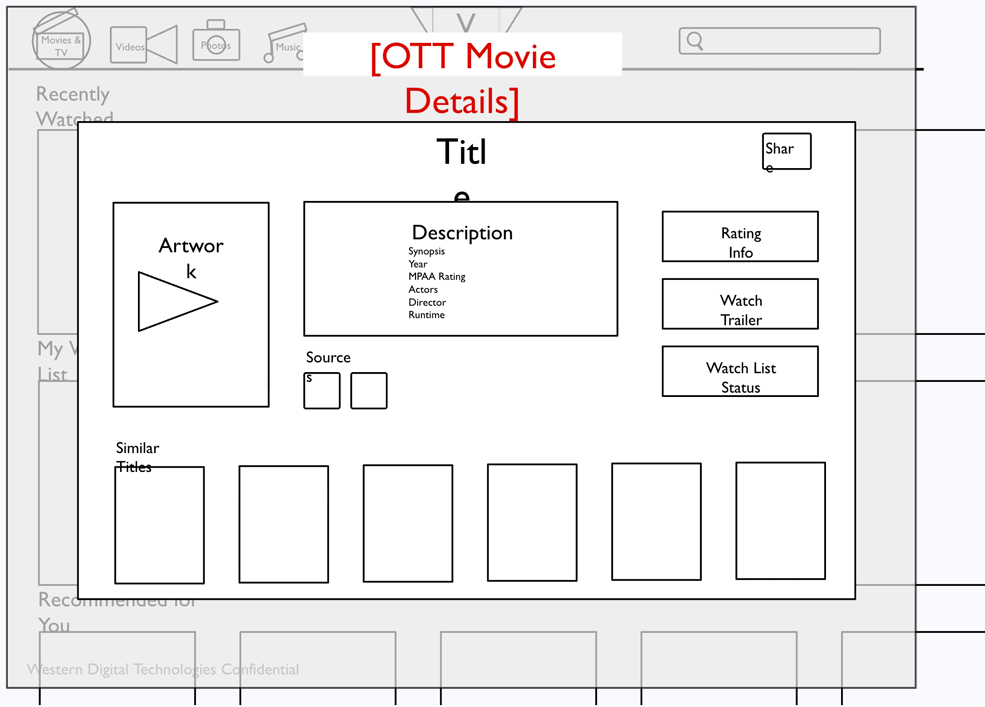Toggle the Share option for the movie
The width and height of the screenshot is (985, 707).
click(785, 151)
